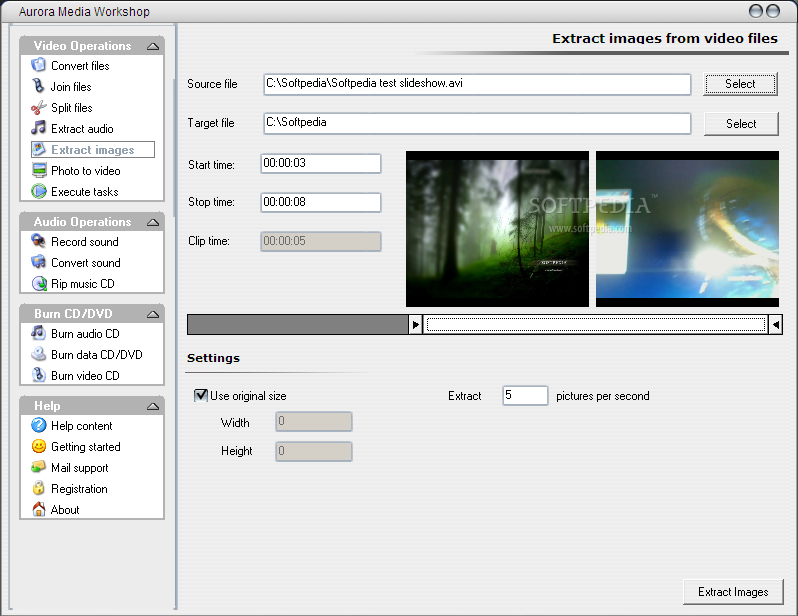Image resolution: width=798 pixels, height=616 pixels.
Task: Click the Split files scissors icon
Action: pyautogui.click(x=39, y=108)
